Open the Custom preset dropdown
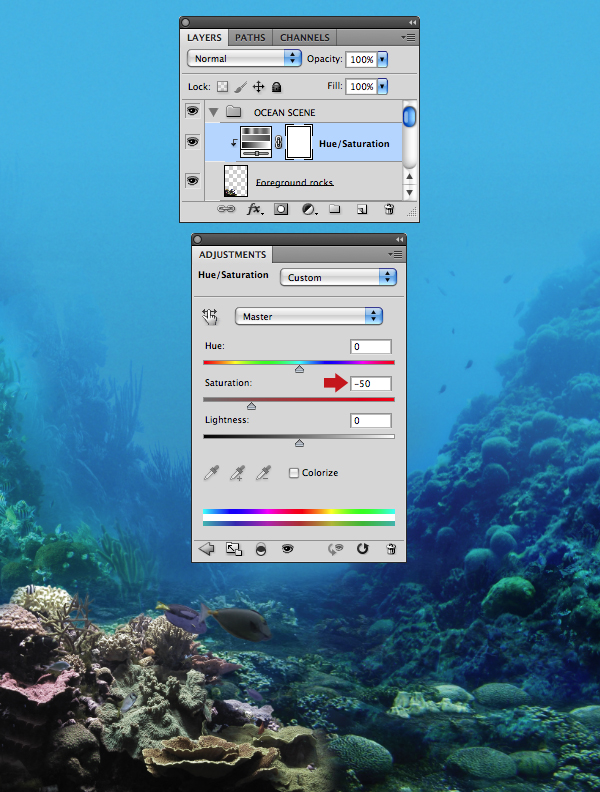The width and height of the screenshot is (600, 792). [338, 277]
